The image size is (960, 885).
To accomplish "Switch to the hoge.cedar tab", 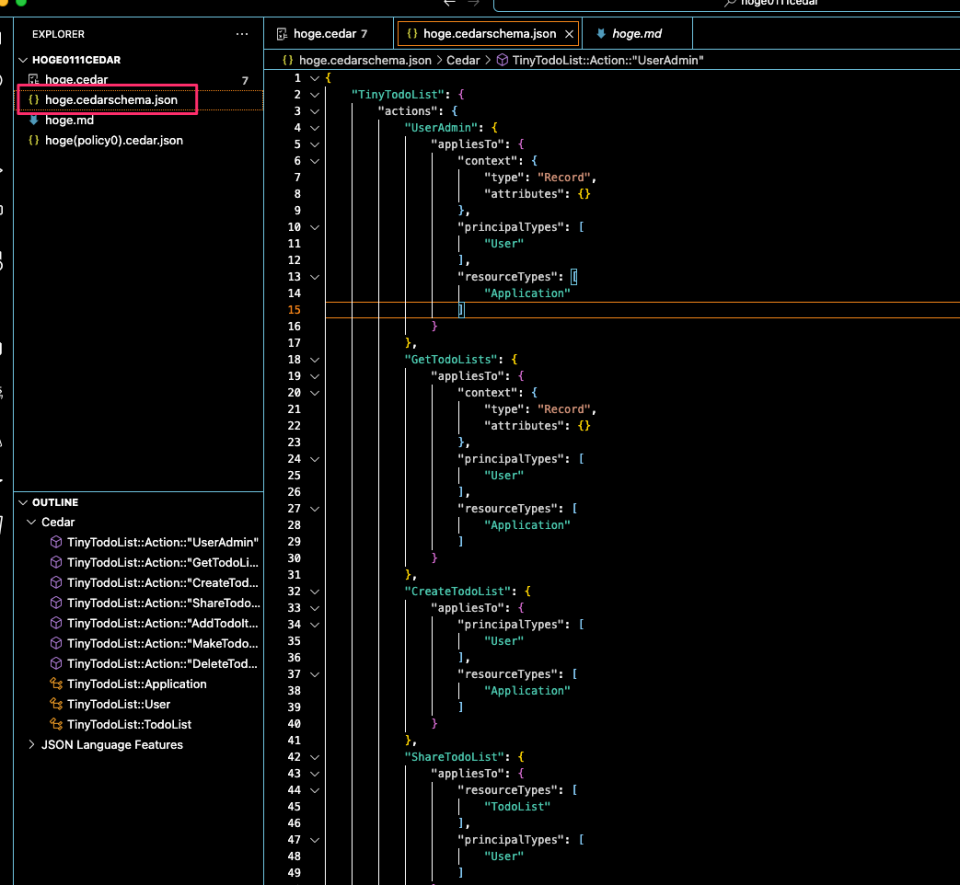I will 328,32.
